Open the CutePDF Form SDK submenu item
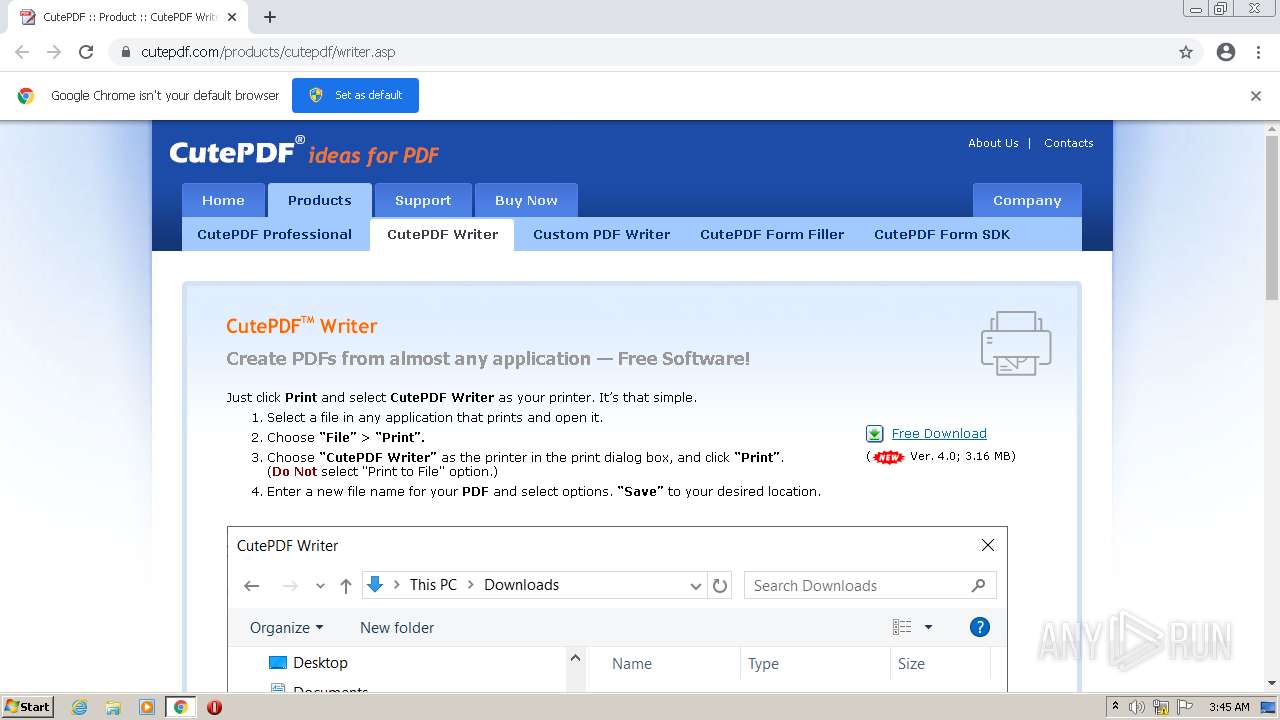1280x720 pixels. click(x=942, y=234)
